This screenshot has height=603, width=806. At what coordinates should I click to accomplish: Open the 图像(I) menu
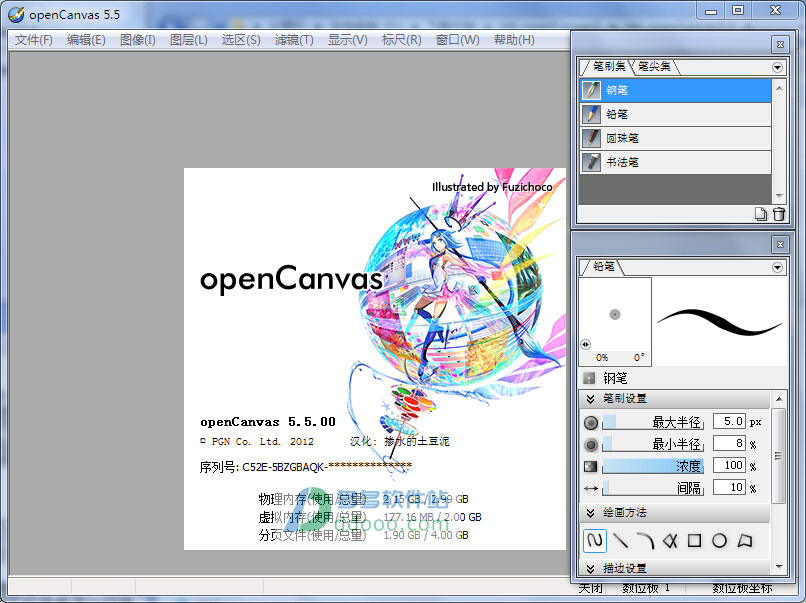coord(138,40)
